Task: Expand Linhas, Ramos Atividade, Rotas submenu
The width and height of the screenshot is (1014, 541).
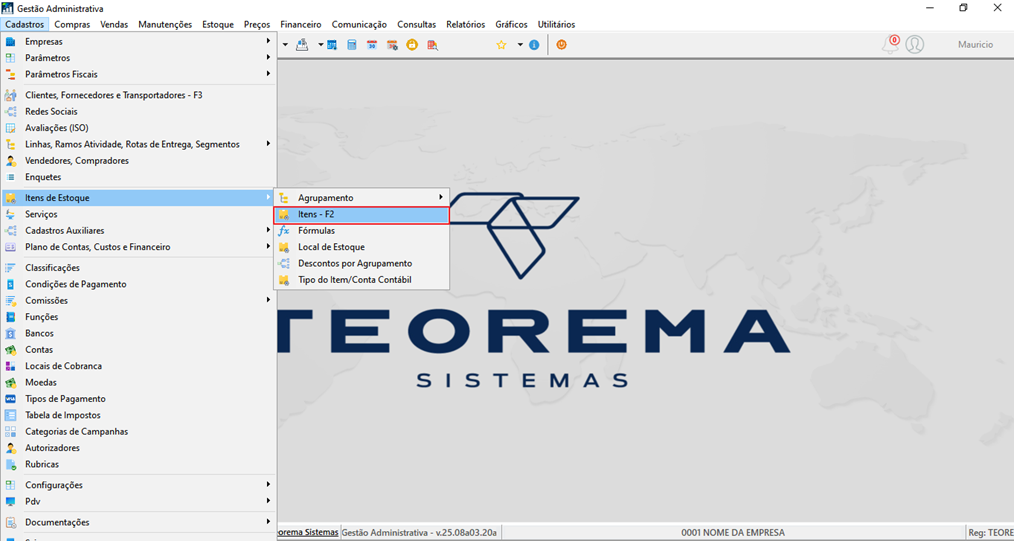Action: (268, 144)
